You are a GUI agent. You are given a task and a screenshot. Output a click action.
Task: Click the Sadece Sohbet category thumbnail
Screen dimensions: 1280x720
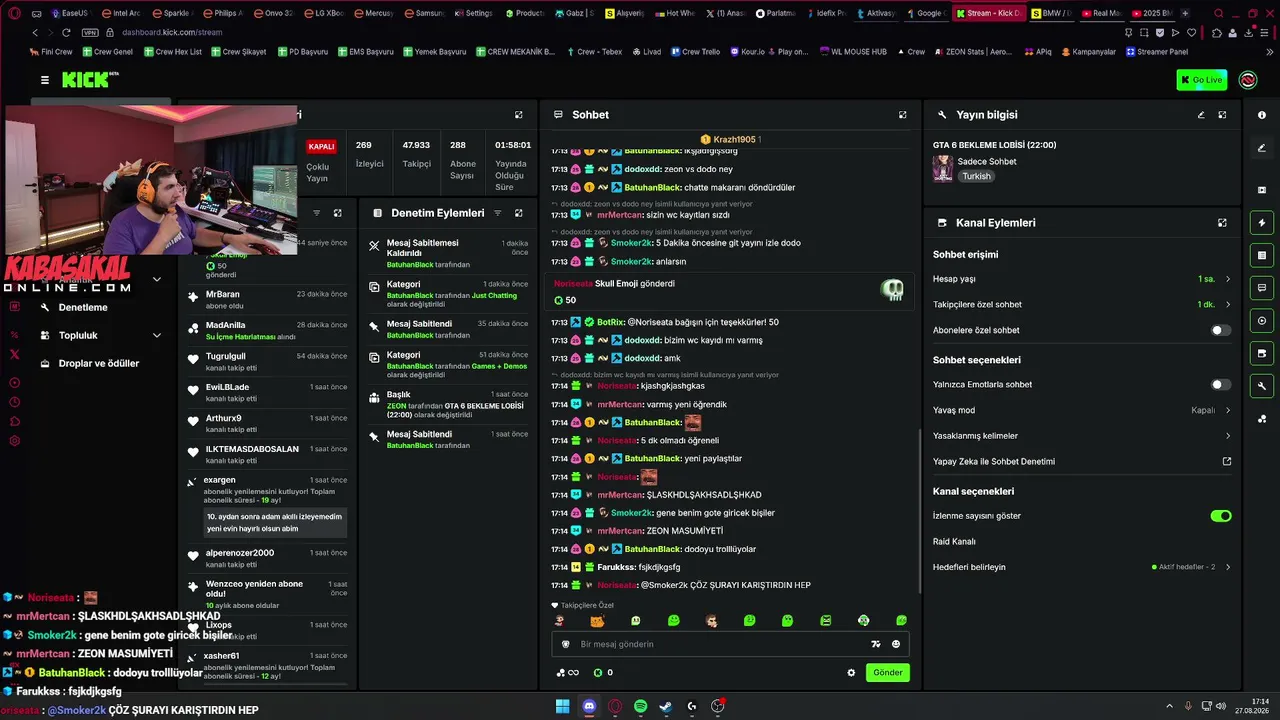(x=943, y=168)
